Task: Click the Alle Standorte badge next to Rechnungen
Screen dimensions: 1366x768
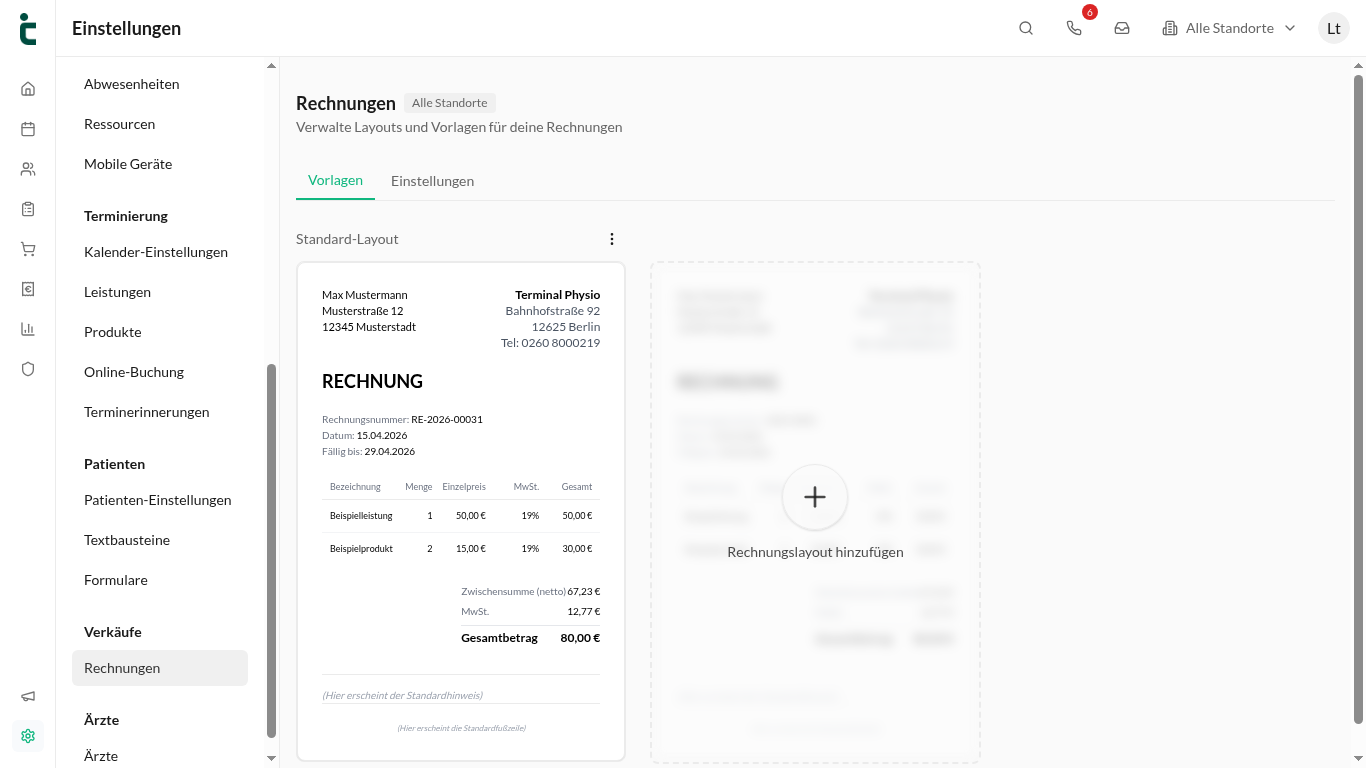Action: coord(450,103)
